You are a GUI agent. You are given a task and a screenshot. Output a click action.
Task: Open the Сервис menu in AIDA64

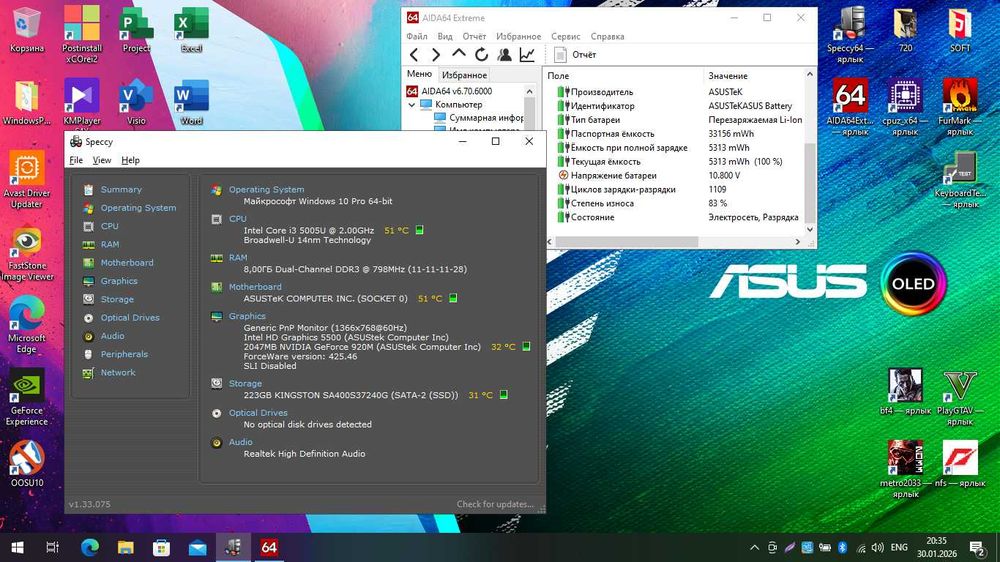[566, 36]
